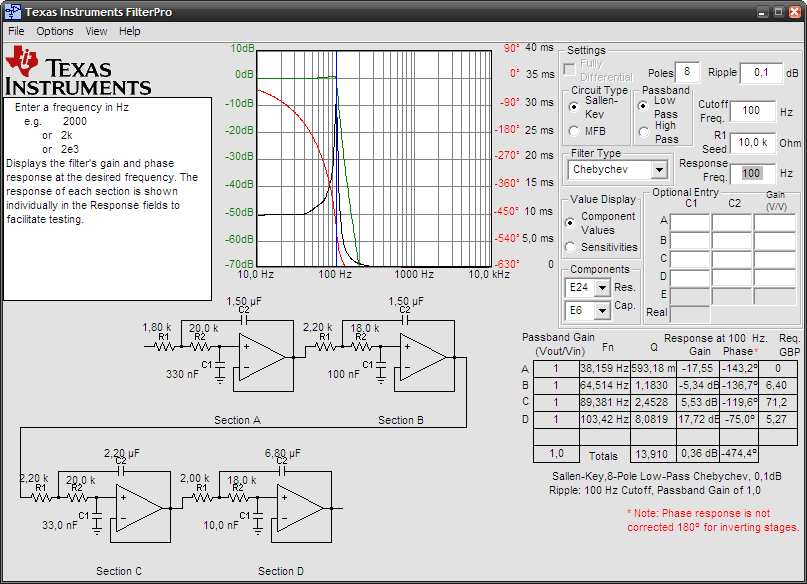Click Section D C2 capacitor symbol
This screenshot has width=807, height=584.
point(282,471)
